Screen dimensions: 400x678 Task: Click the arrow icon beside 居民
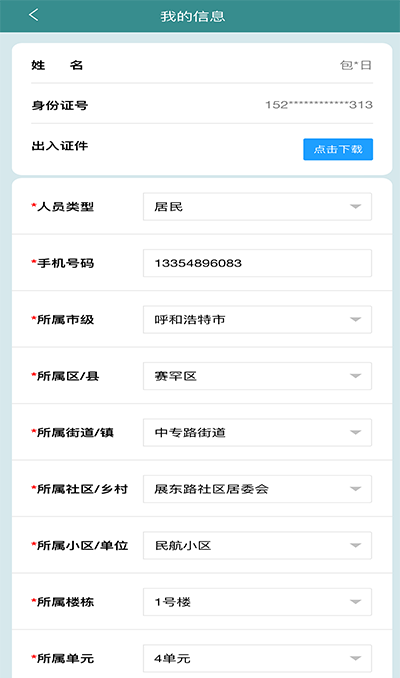[355, 207]
